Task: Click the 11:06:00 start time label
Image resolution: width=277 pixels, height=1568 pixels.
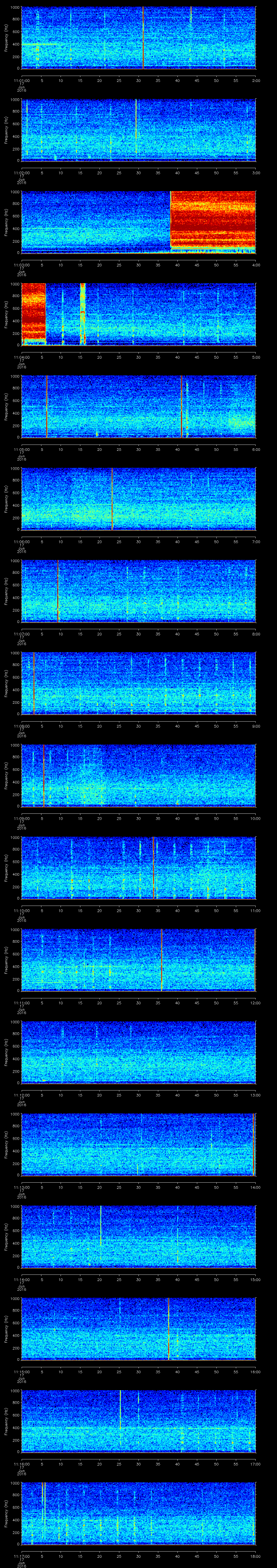Action: pos(21,542)
